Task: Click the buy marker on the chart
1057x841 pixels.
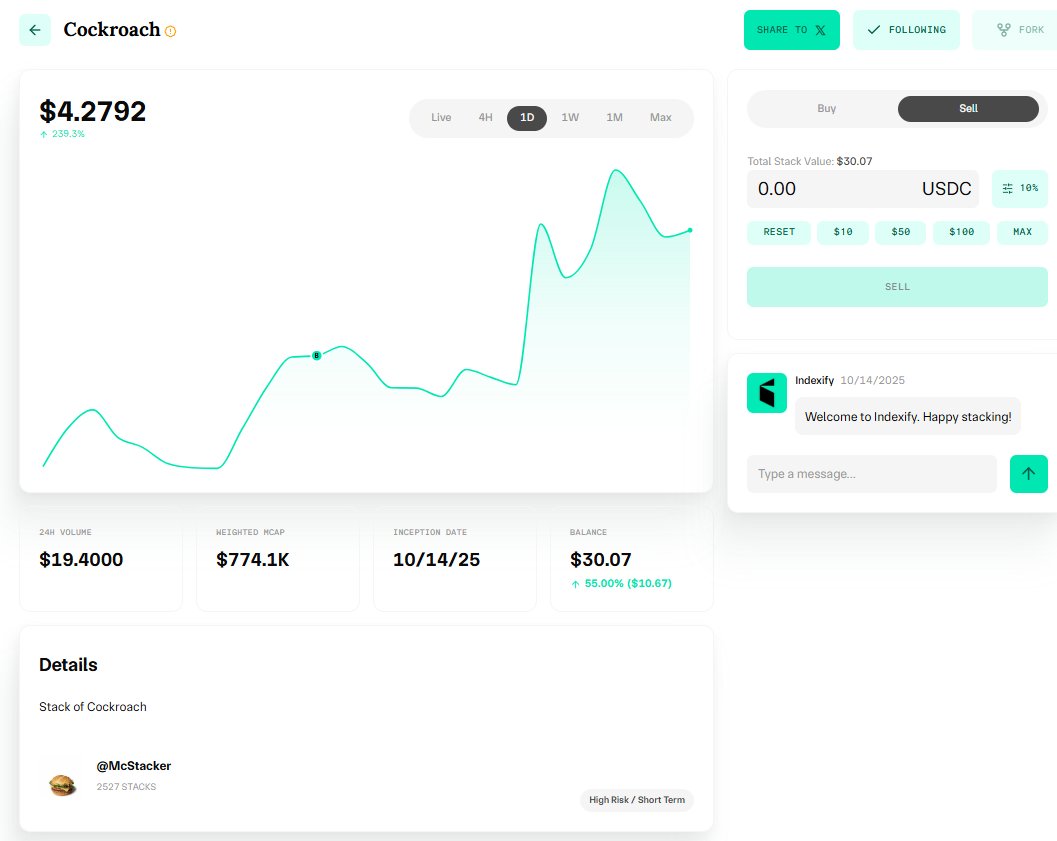Action: [316, 355]
